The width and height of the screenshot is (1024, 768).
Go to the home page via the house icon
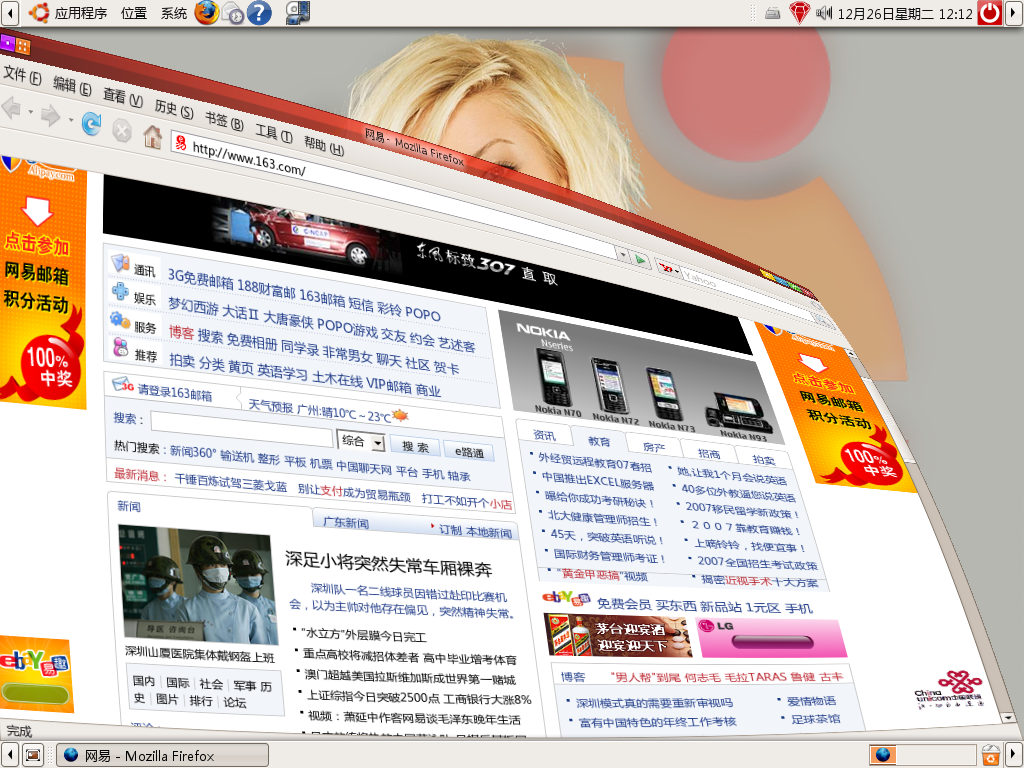pos(152,136)
